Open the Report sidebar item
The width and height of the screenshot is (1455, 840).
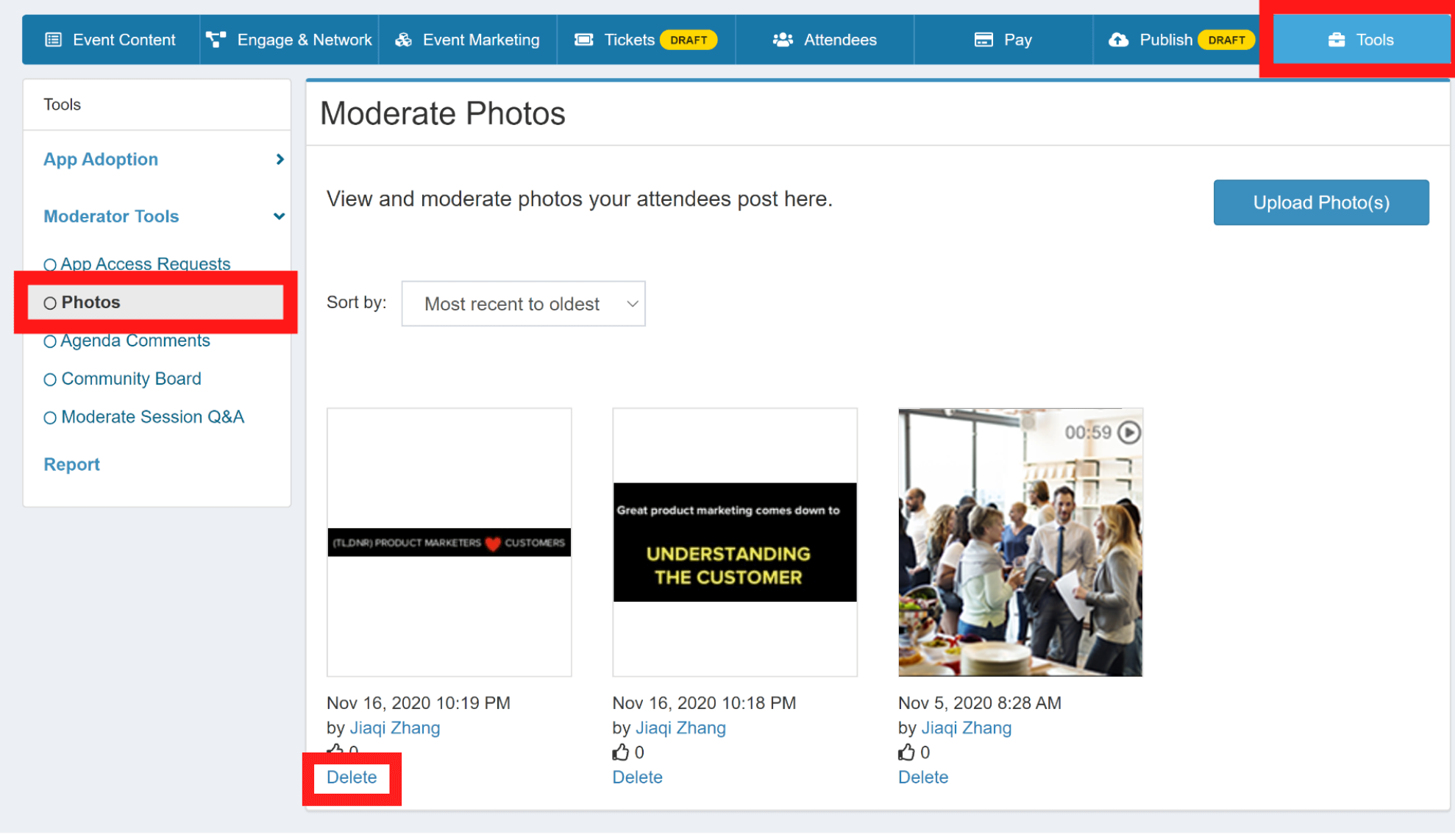[71, 464]
